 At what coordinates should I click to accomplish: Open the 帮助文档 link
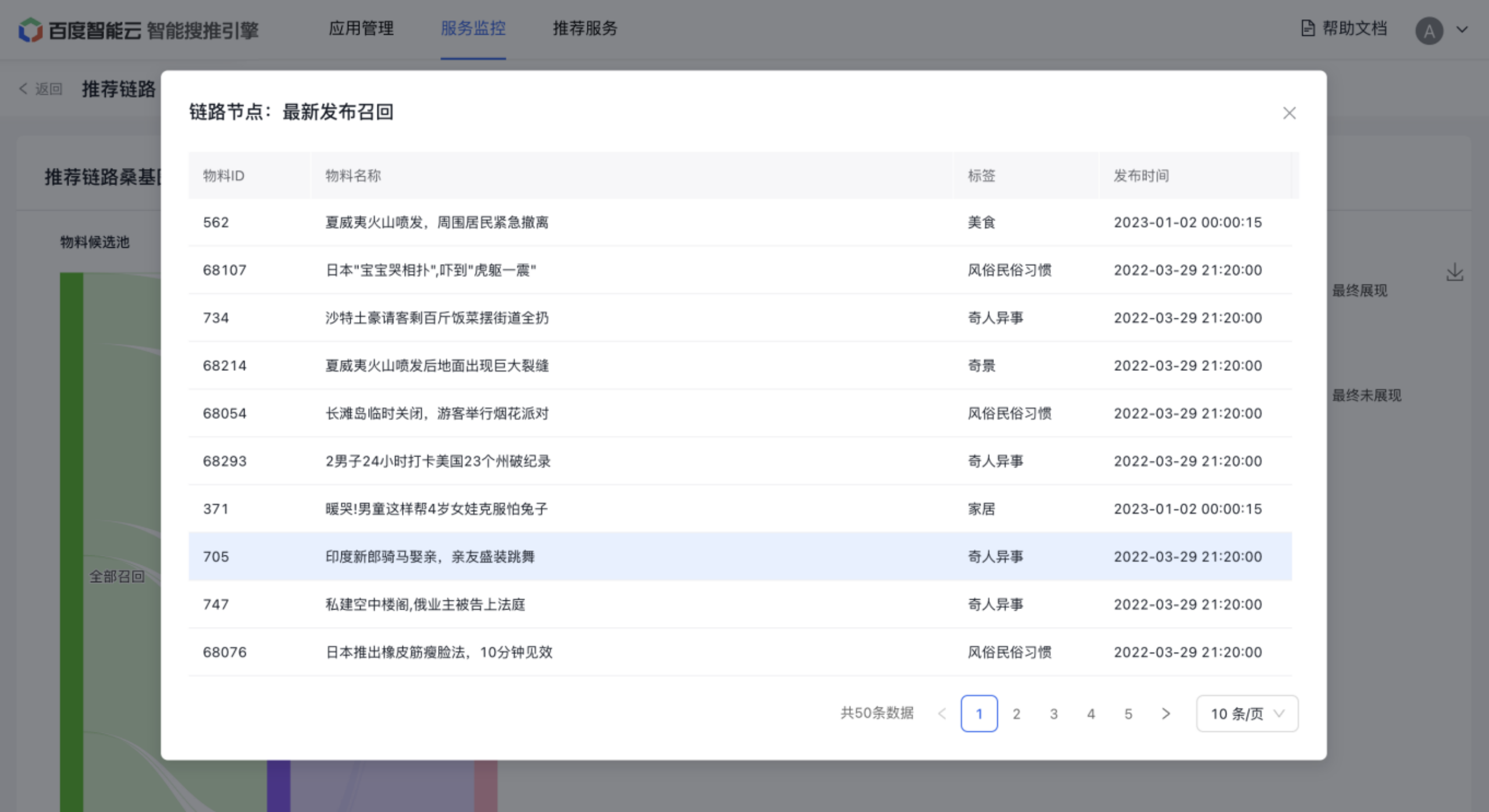tap(1344, 28)
